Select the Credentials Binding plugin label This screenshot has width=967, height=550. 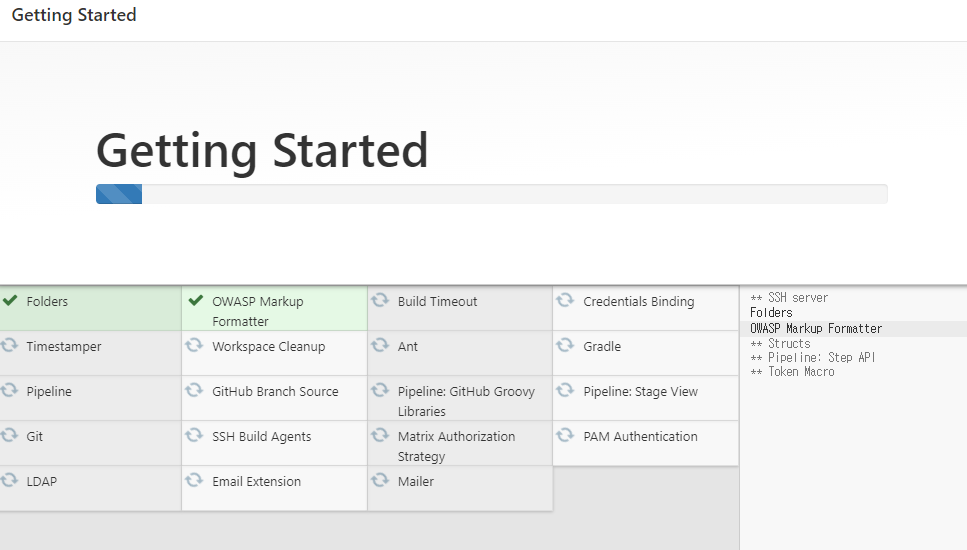coord(638,302)
